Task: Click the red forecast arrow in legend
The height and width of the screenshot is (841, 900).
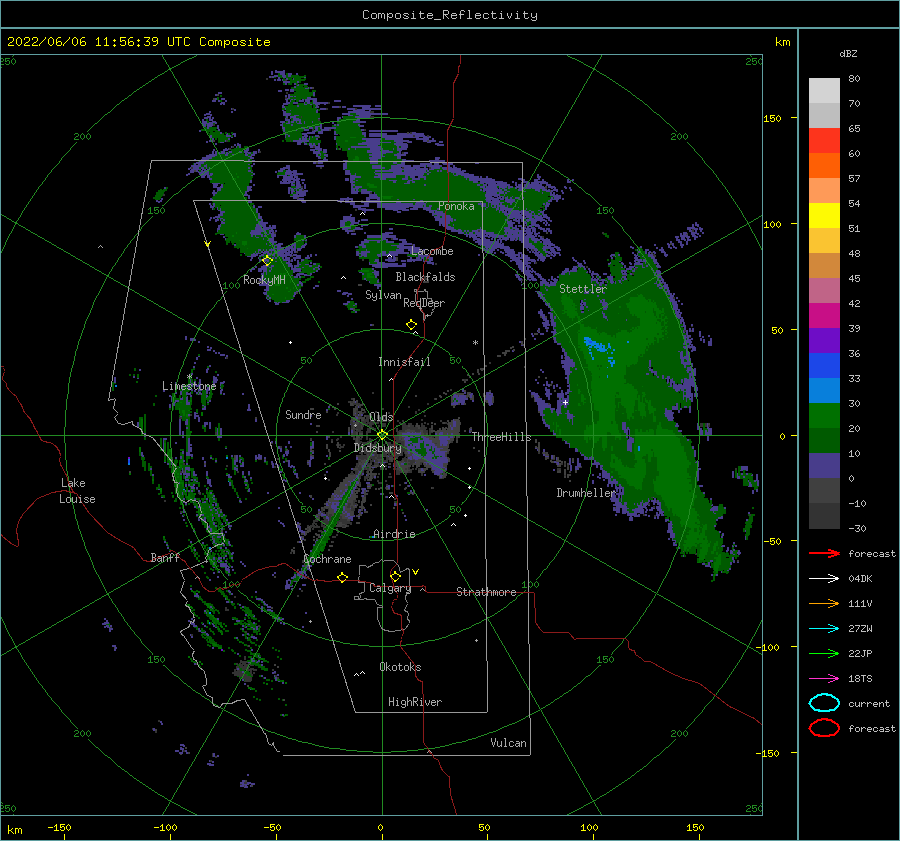Action: tap(824, 553)
